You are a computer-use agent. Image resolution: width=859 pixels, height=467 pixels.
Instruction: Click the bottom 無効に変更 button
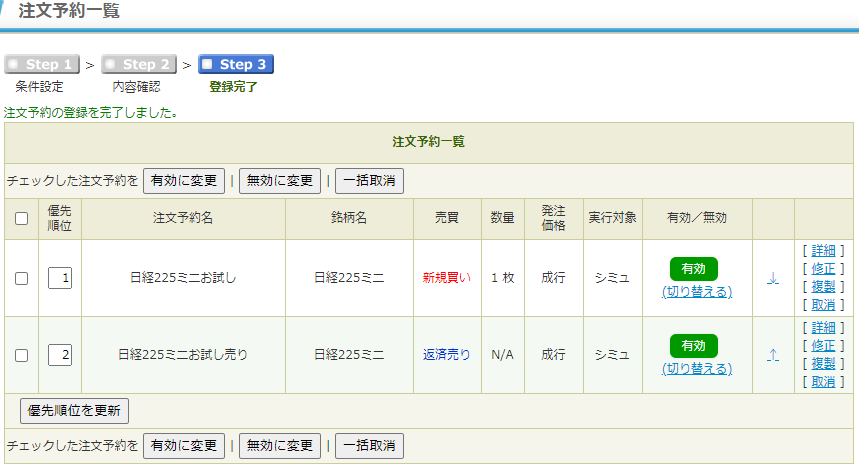pos(280,446)
